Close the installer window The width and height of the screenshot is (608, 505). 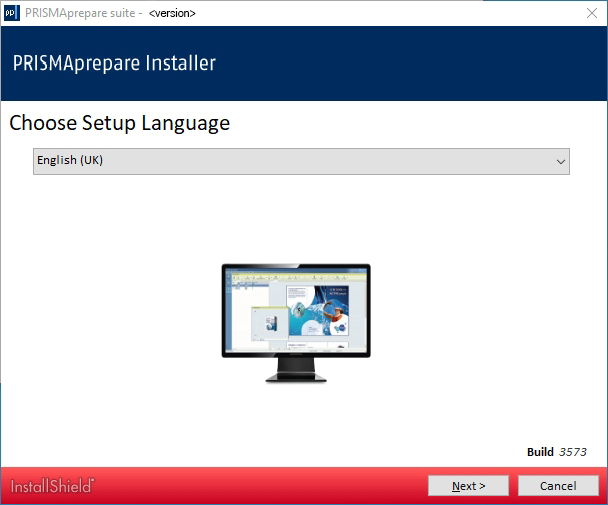[x=592, y=13]
